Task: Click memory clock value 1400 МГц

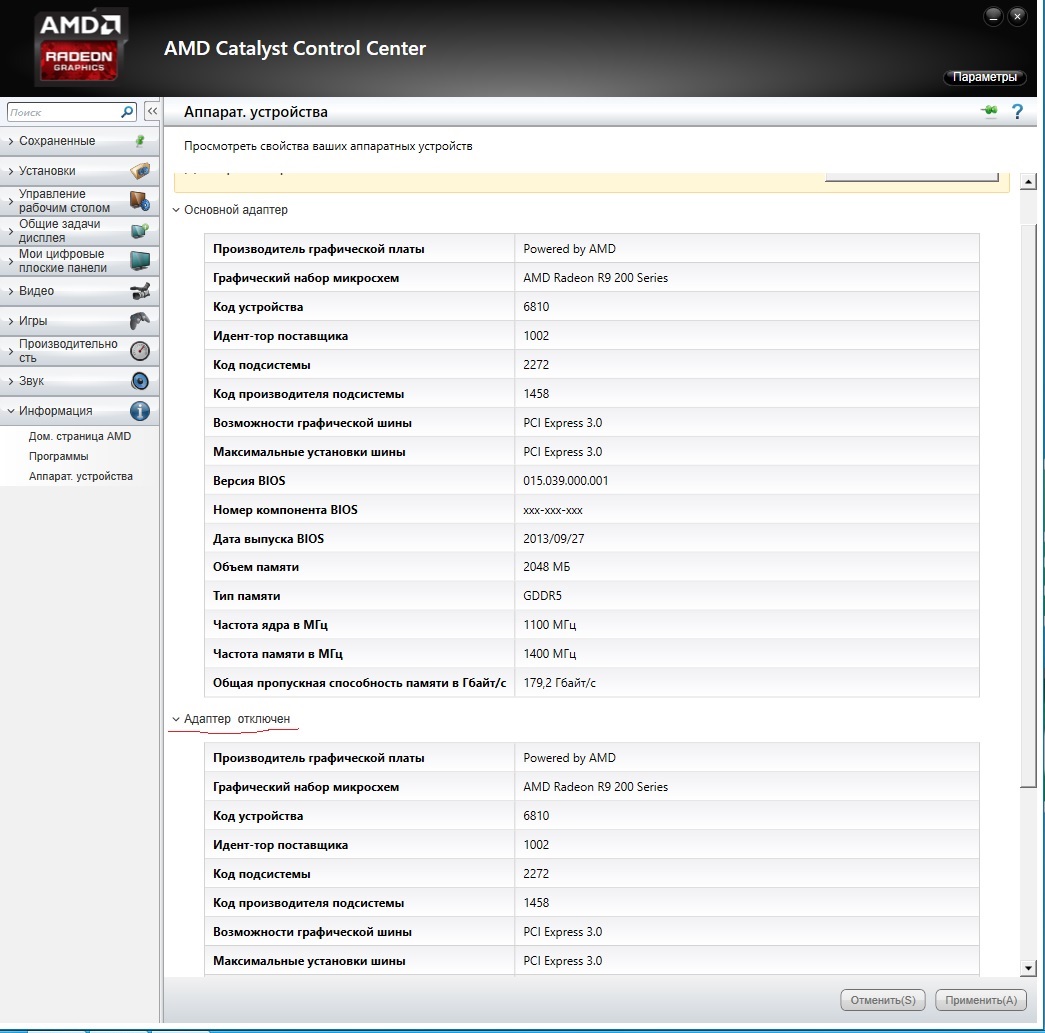Action: coord(549,654)
